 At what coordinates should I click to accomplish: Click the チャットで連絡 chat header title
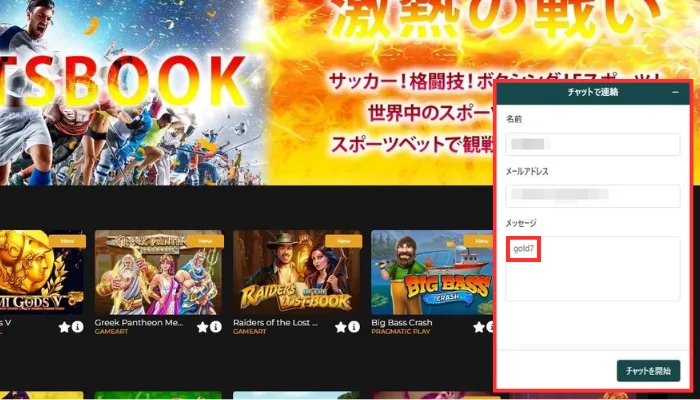(592, 92)
